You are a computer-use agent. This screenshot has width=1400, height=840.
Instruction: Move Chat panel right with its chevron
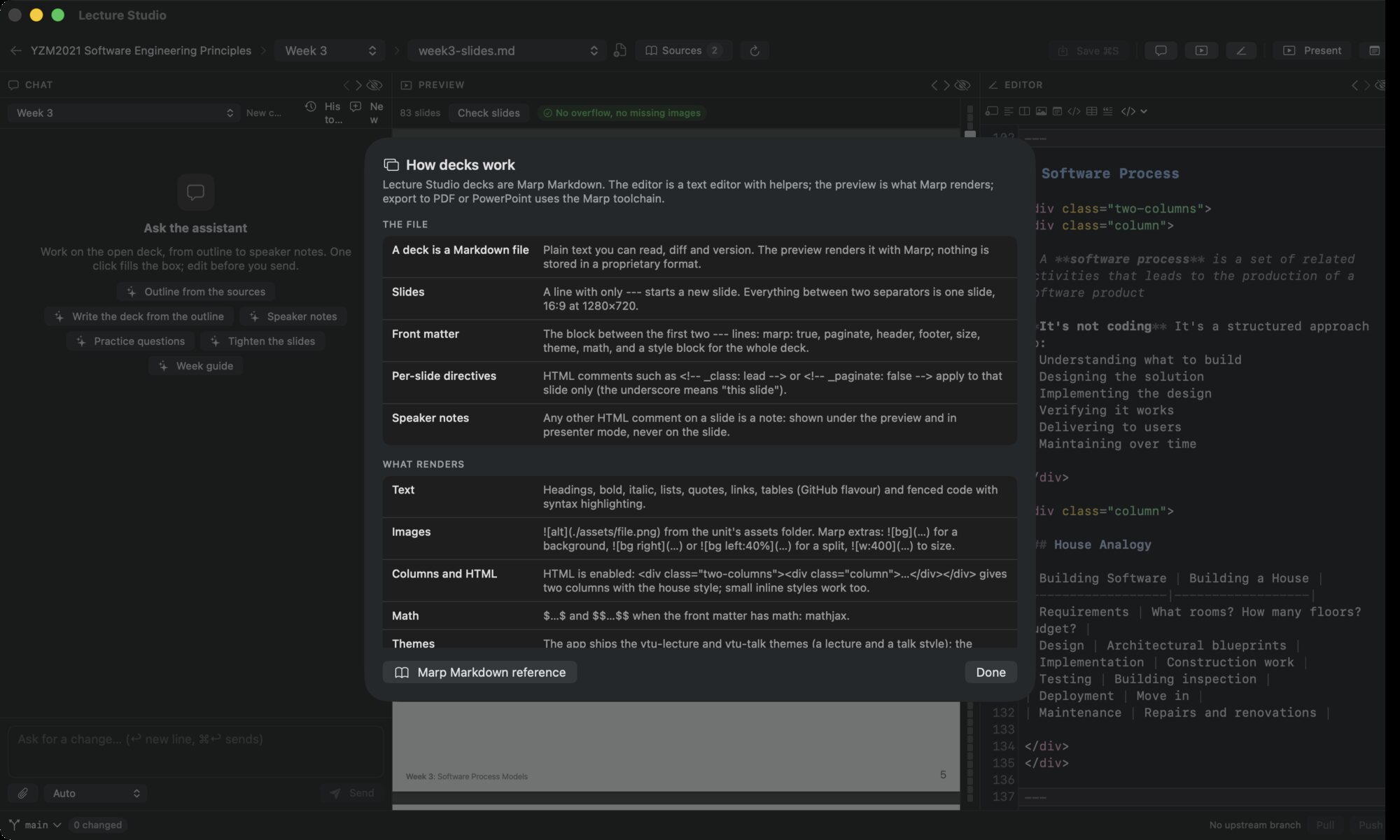pyautogui.click(x=358, y=85)
